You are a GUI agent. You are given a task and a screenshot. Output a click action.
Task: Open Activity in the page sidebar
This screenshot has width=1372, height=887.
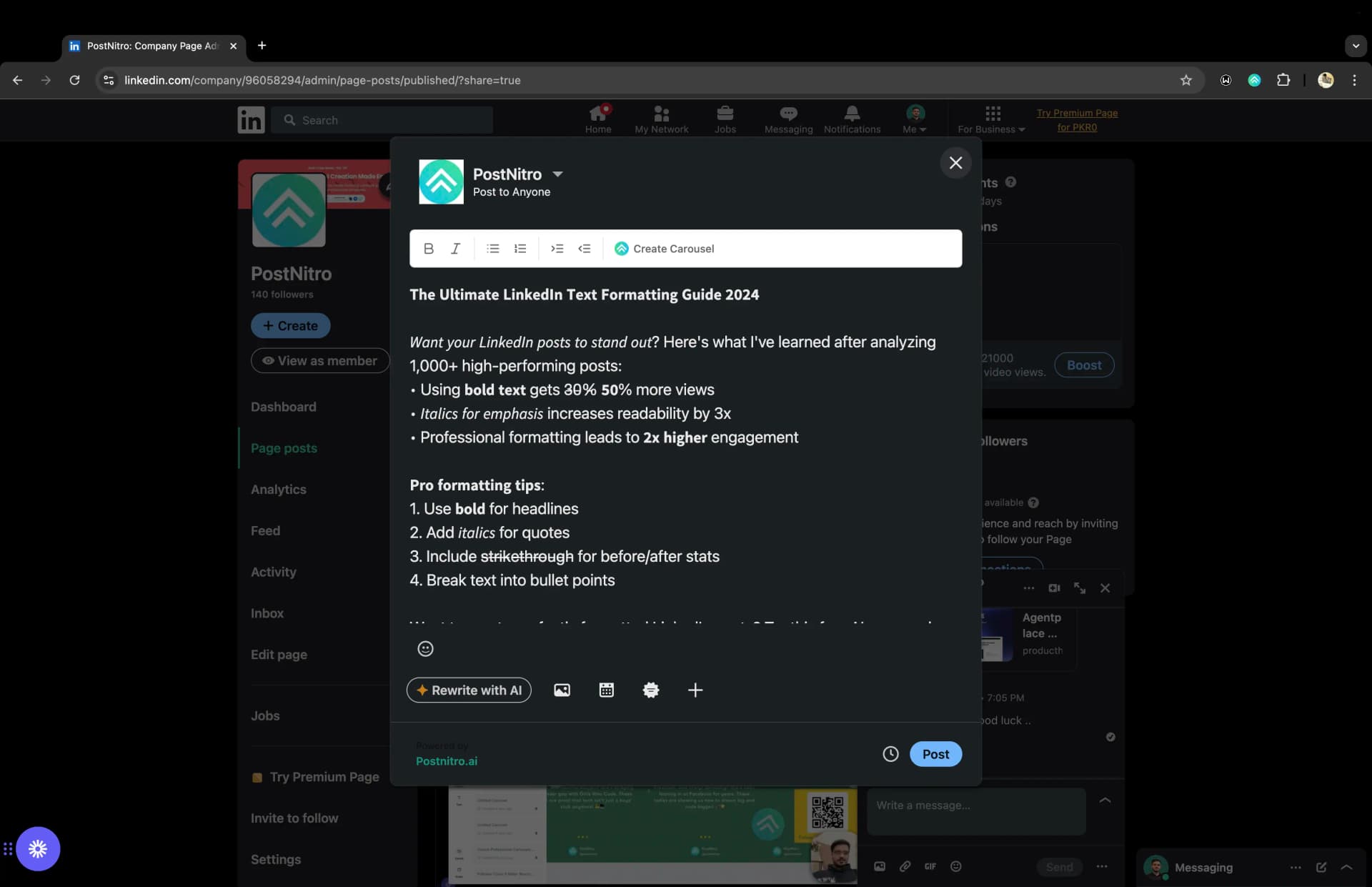273,572
